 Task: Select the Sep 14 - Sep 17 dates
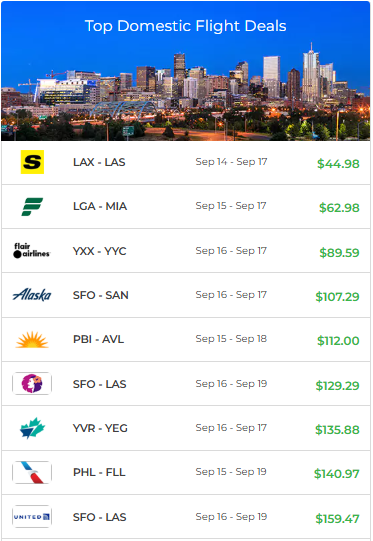coord(232,162)
